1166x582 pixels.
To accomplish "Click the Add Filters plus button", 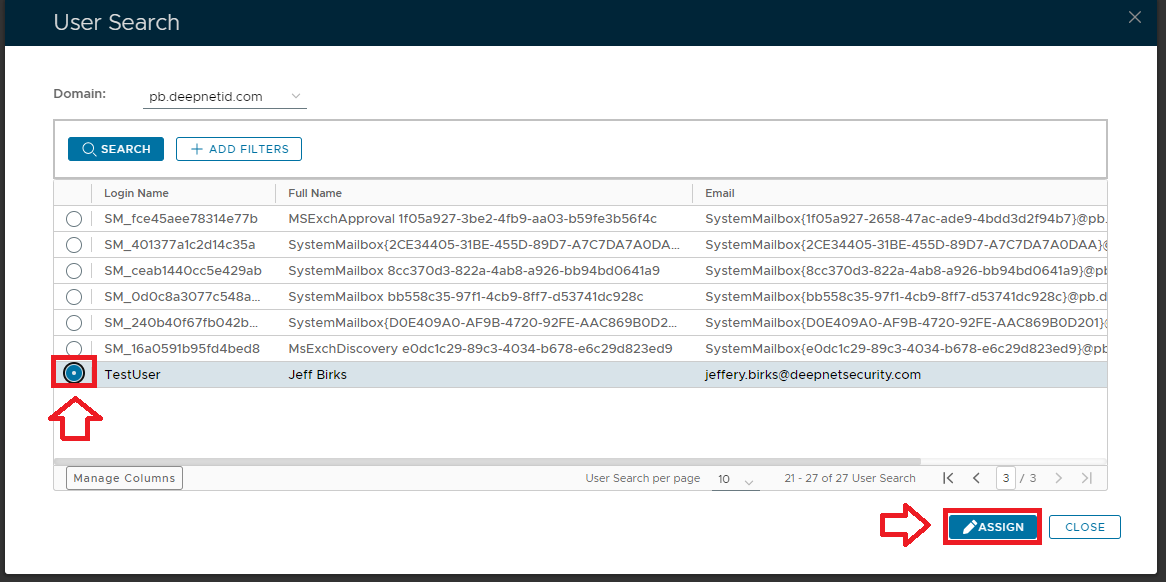I will 239,149.
